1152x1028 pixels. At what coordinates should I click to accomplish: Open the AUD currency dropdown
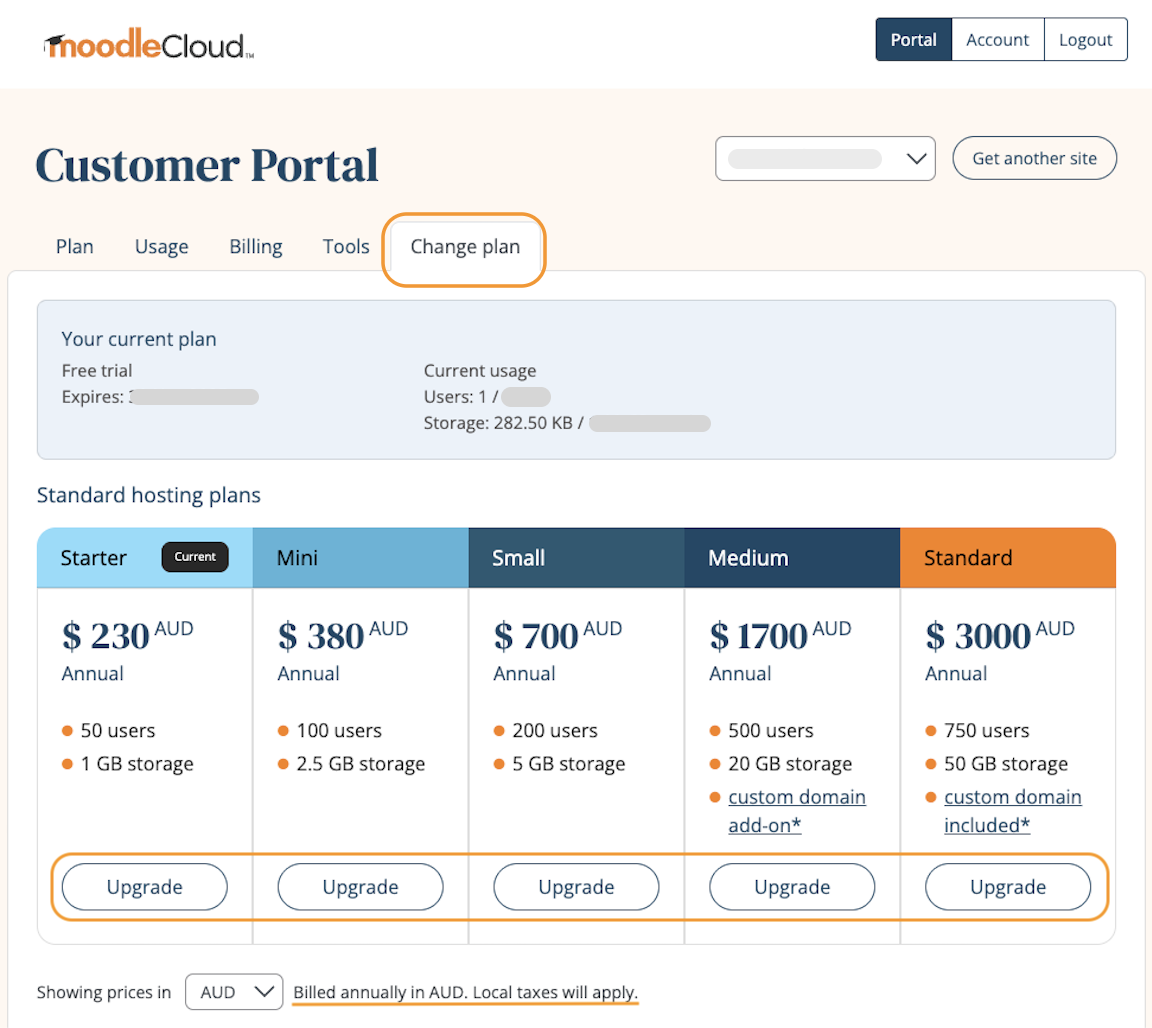click(233, 992)
